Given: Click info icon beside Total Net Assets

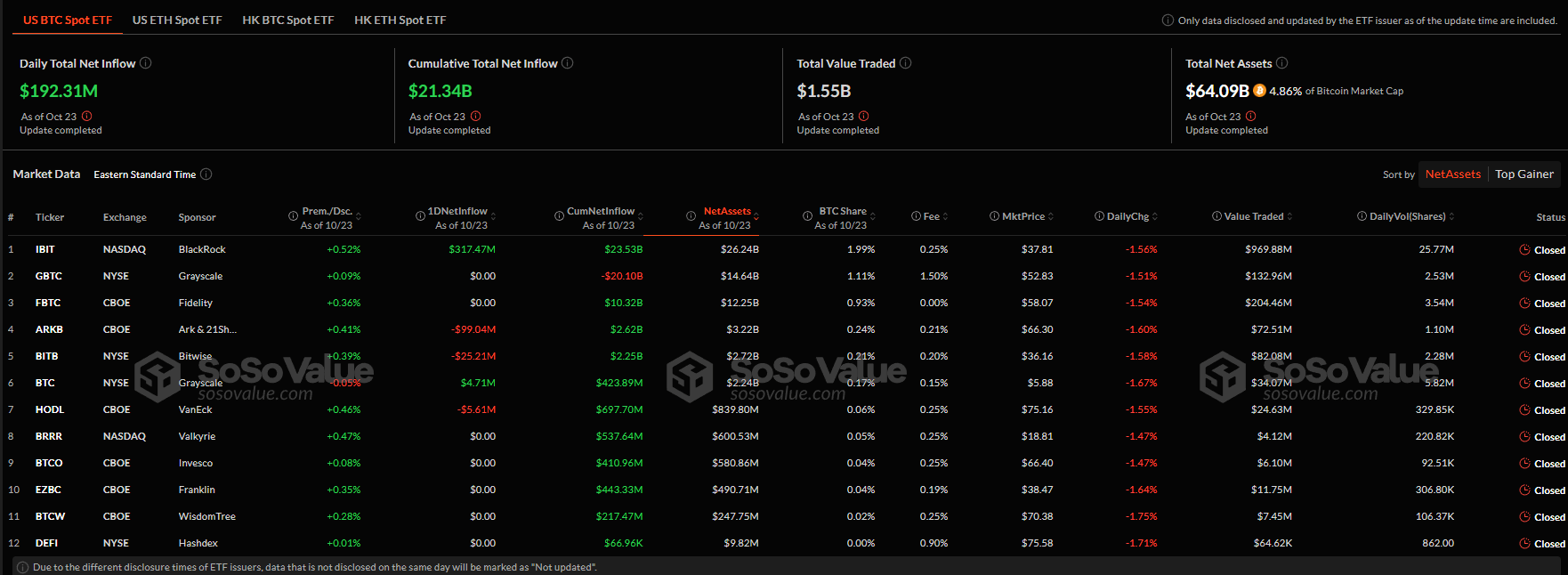Looking at the screenshot, I should click(x=1282, y=63).
